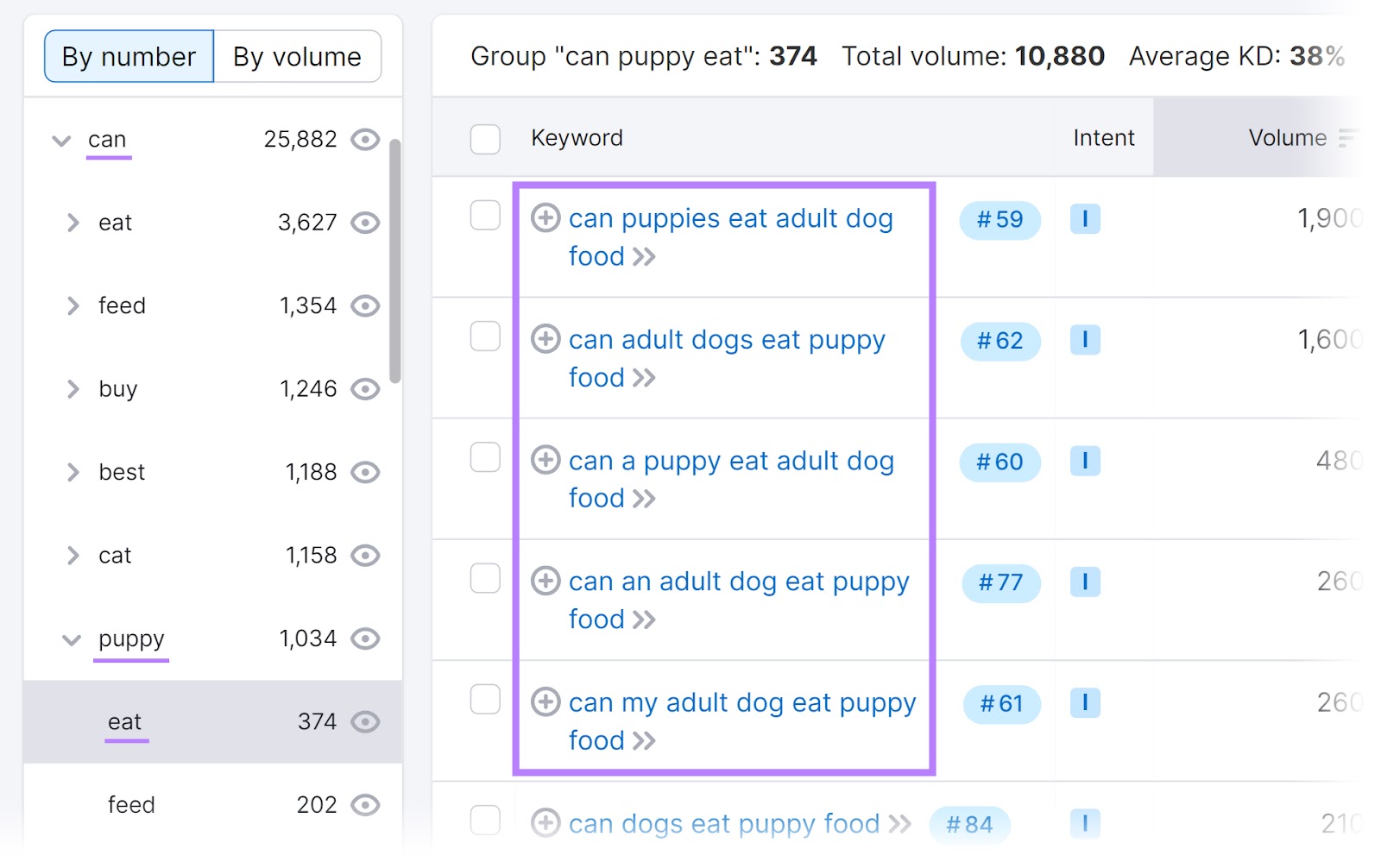Switch to the "By volume" tab
1381x868 pixels.
click(296, 56)
